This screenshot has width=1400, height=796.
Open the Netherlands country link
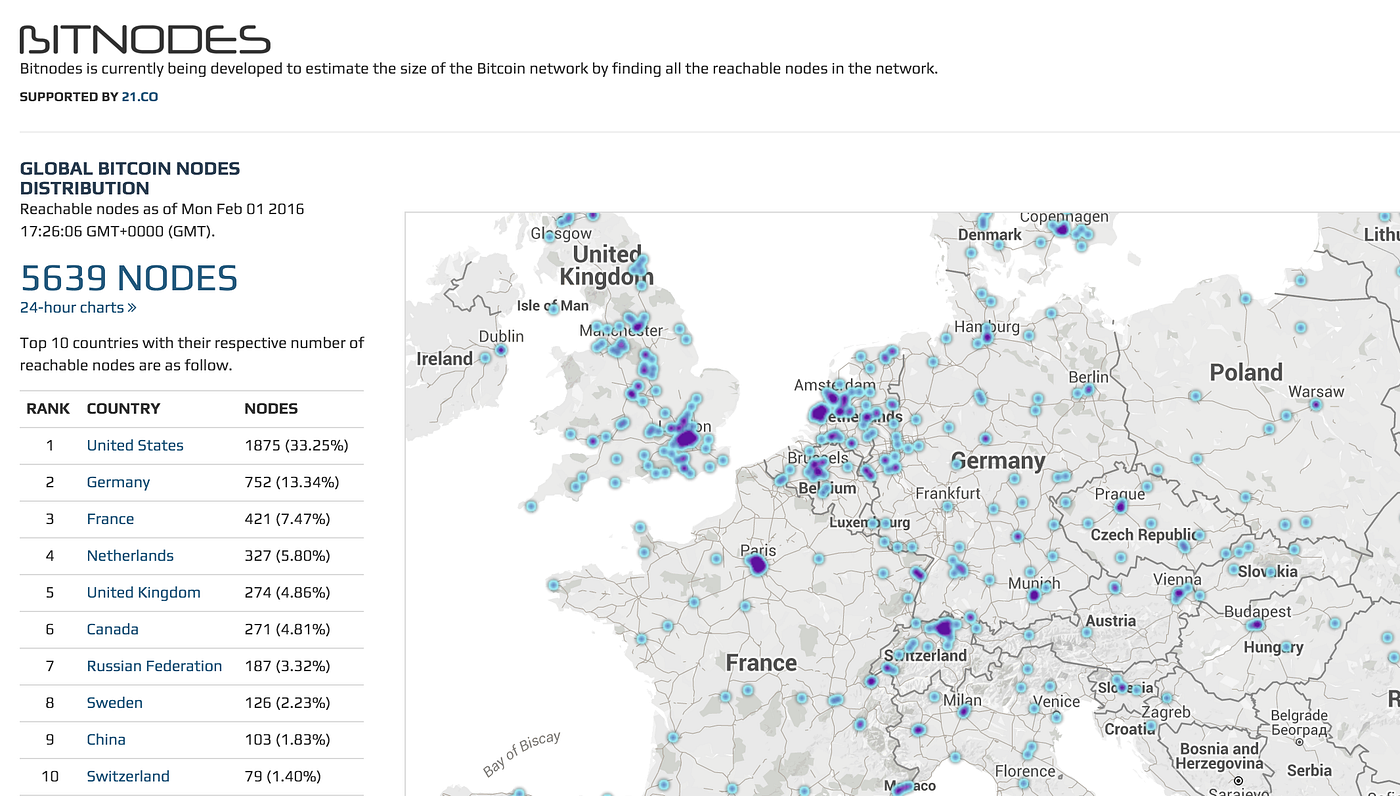(130, 556)
